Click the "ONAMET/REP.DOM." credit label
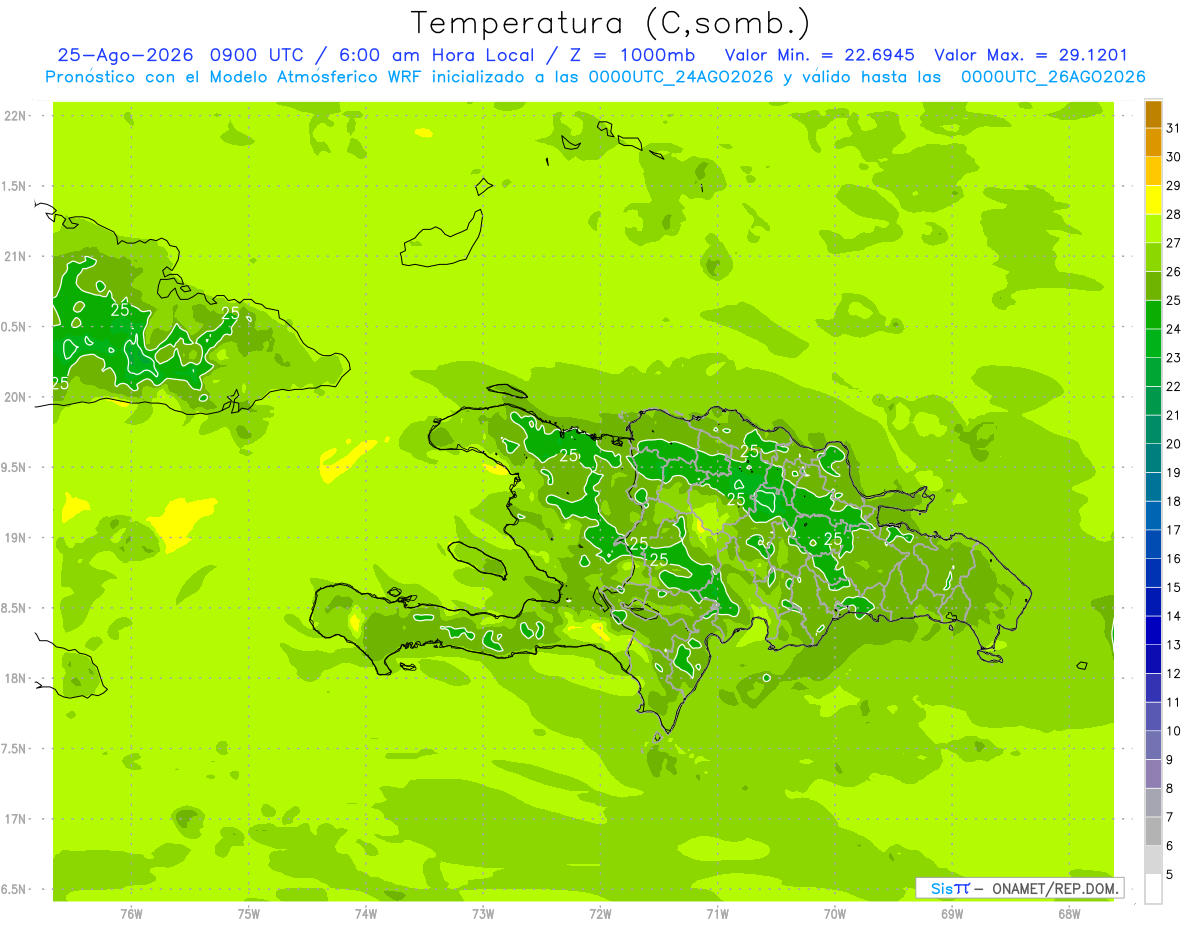The width and height of the screenshot is (1200, 927). [x=1056, y=888]
